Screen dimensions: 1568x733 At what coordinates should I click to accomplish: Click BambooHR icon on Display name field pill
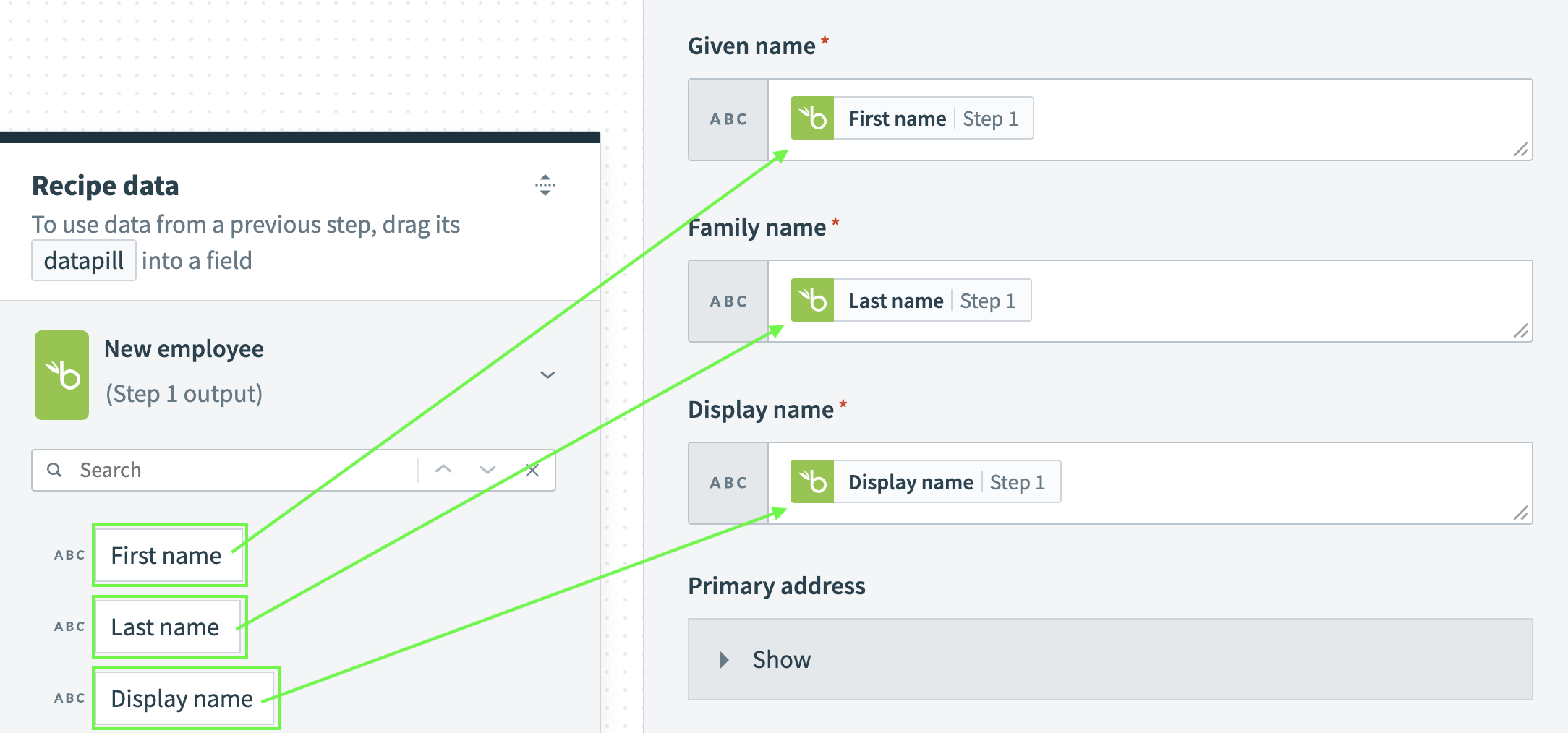click(812, 482)
